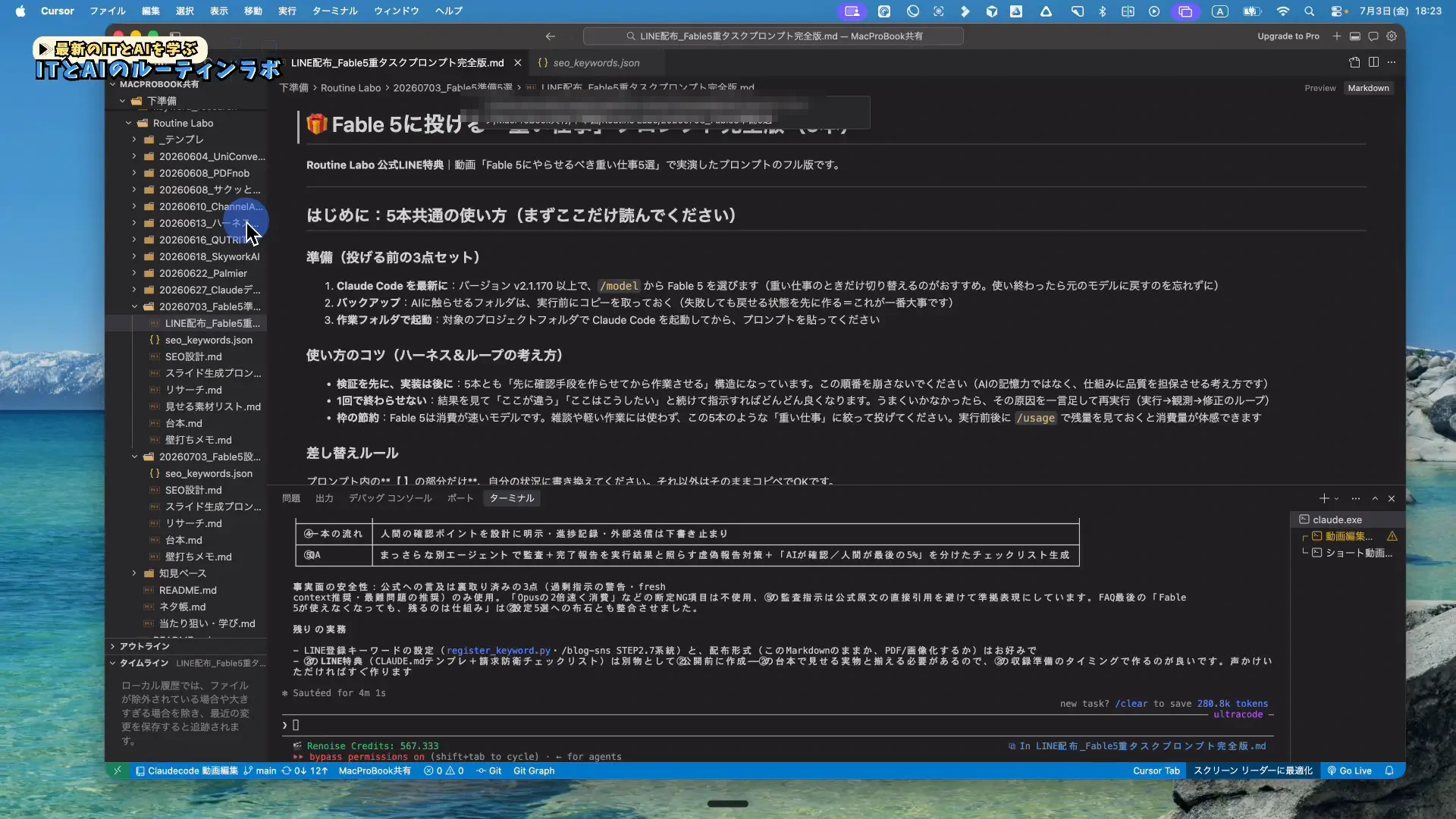
Task: Open the デバッグ コンソール panel tab
Action: click(x=390, y=498)
